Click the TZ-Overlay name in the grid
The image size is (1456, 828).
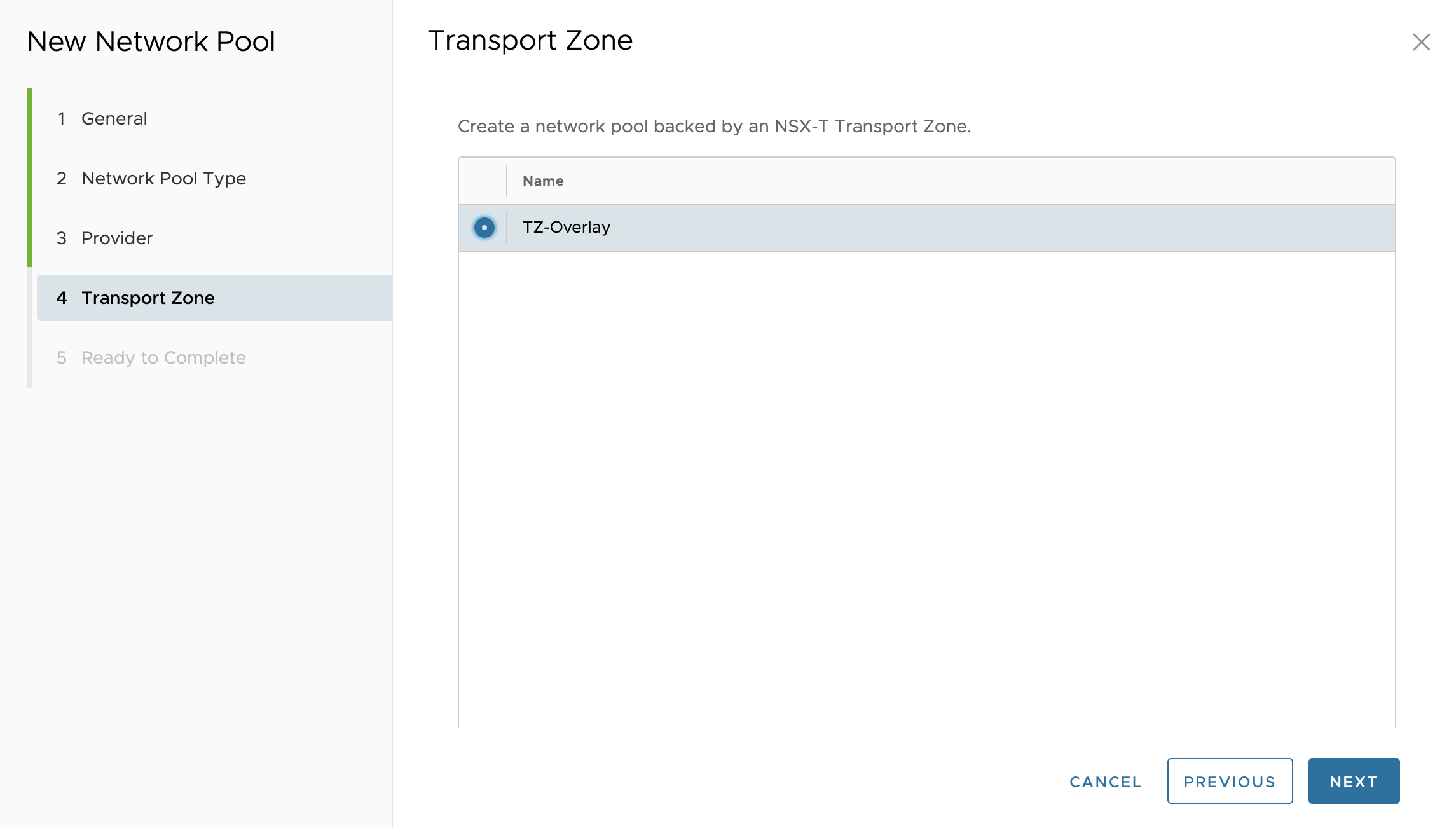(566, 228)
